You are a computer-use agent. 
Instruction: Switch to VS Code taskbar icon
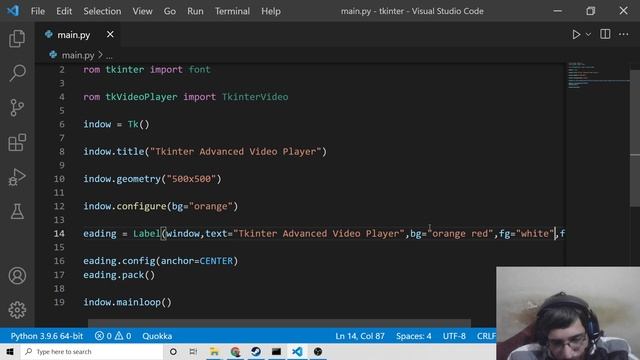(x=297, y=351)
